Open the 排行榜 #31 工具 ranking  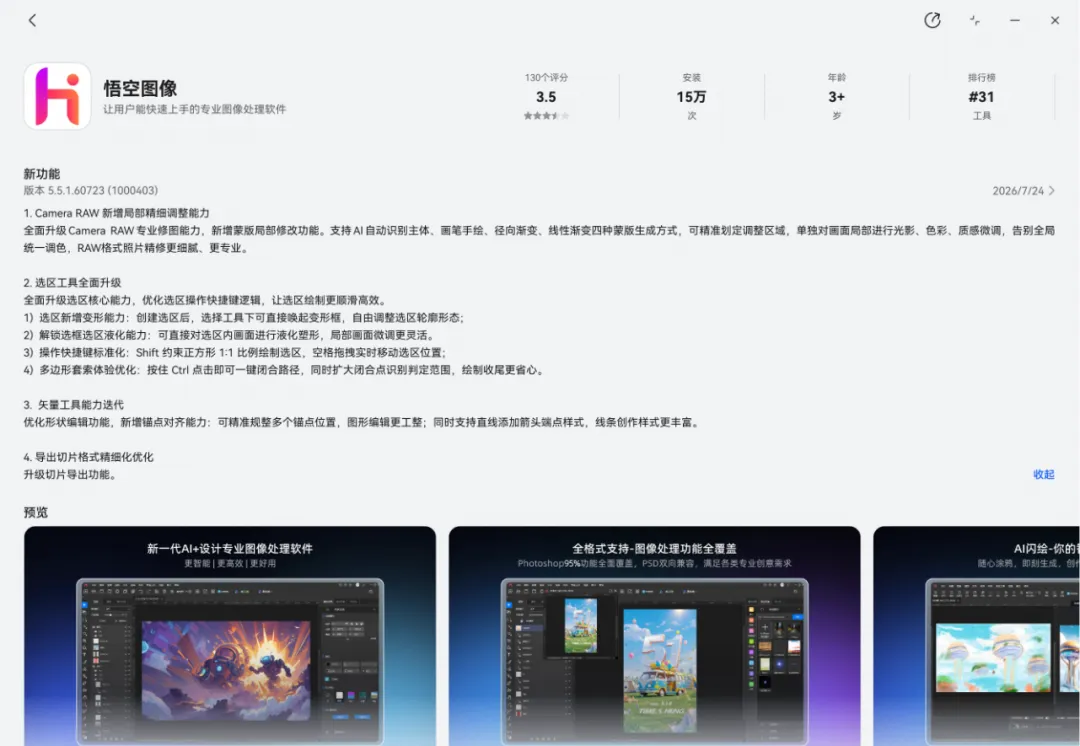982,96
